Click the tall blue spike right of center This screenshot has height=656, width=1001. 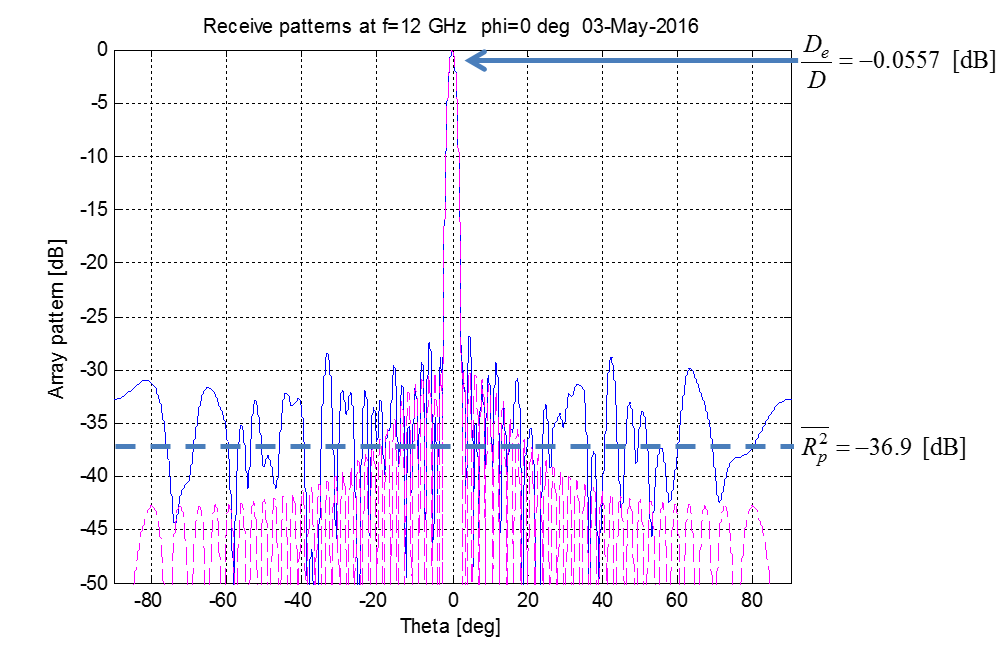[x=610, y=359]
